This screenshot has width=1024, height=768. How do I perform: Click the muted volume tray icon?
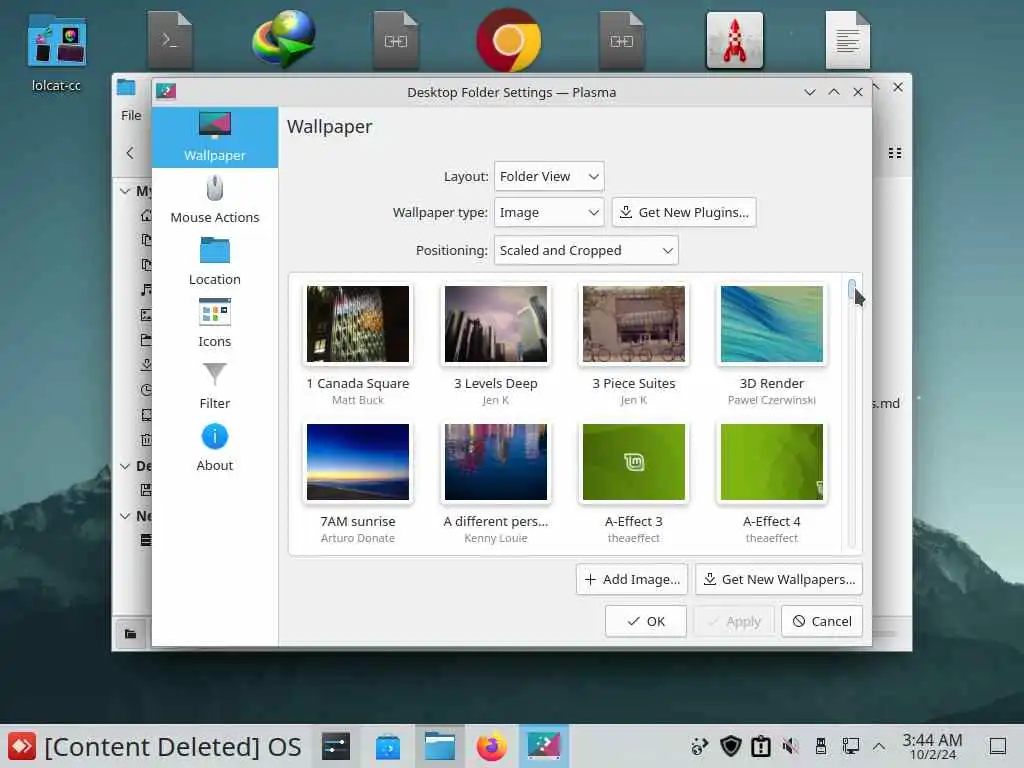(x=791, y=746)
